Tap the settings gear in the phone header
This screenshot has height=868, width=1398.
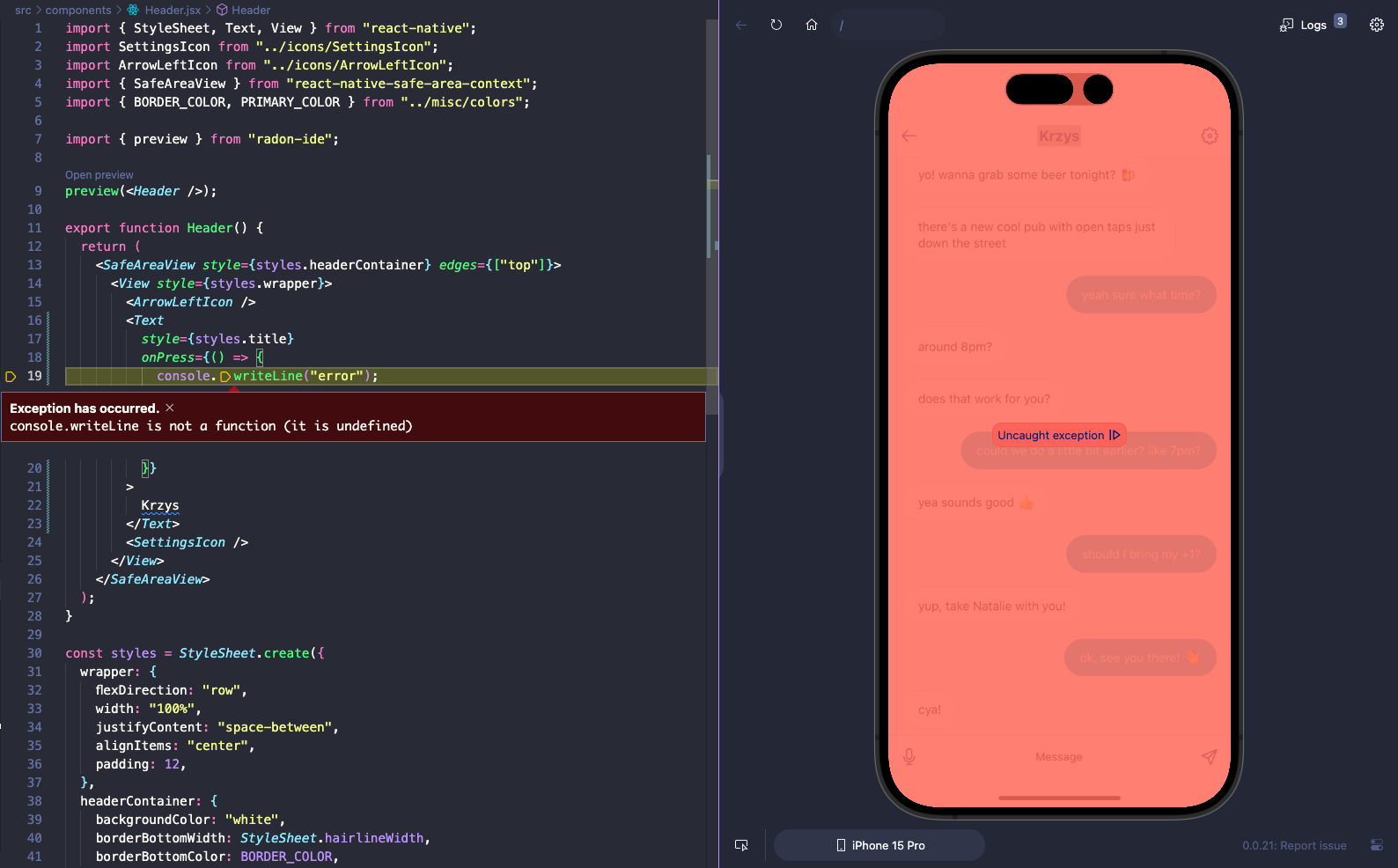point(1210,136)
